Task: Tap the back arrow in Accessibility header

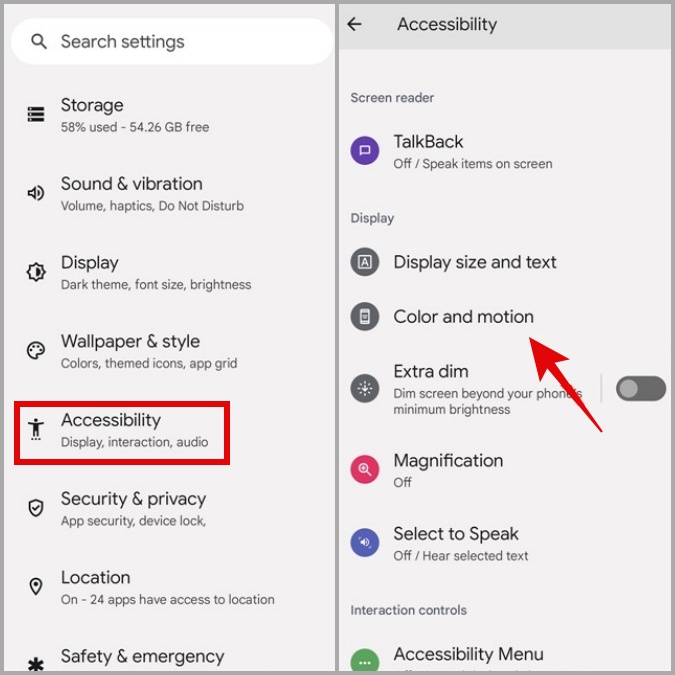Action: coord(354,24)
